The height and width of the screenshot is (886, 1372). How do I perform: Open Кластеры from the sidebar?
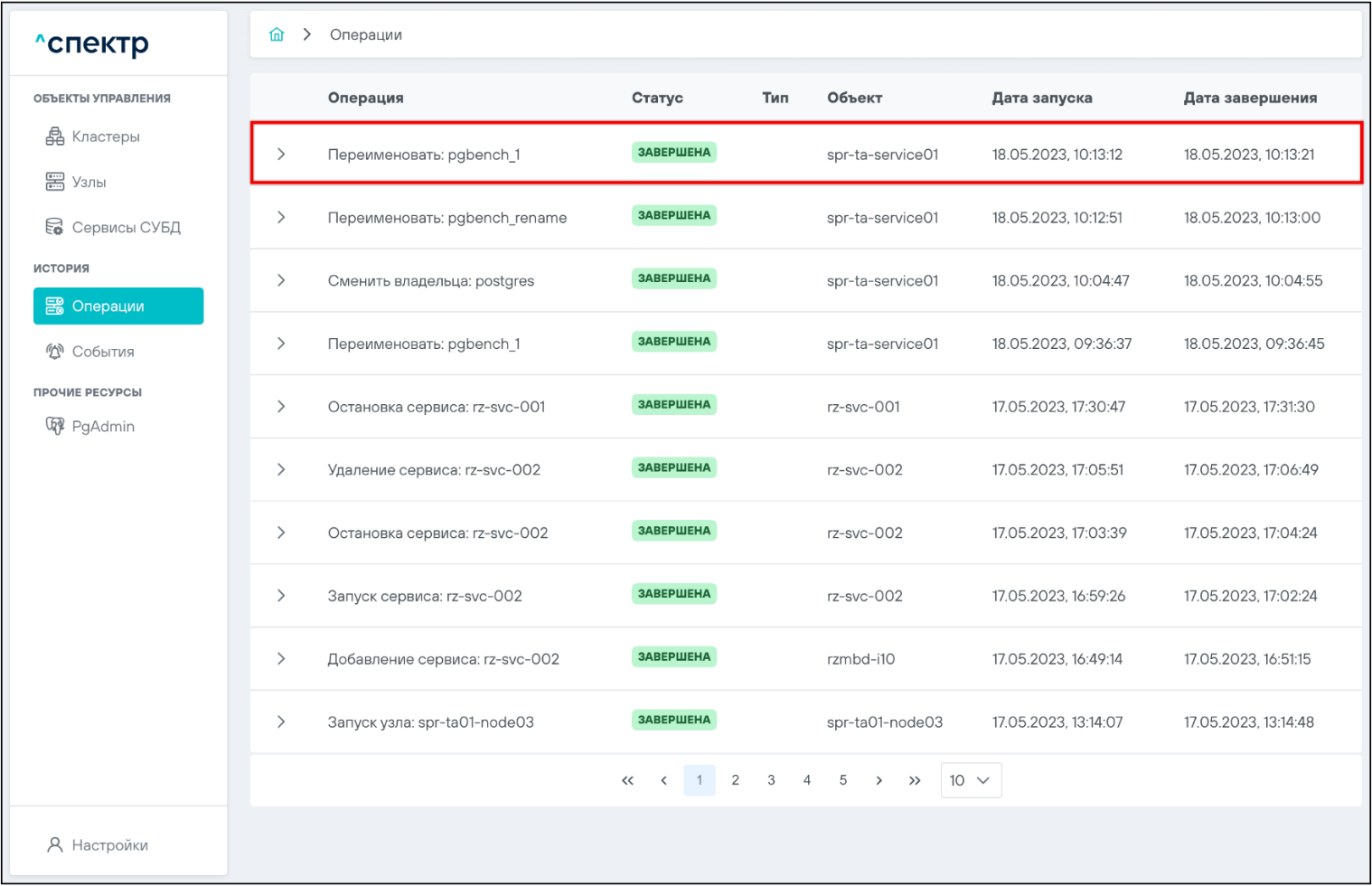click(105, 137)
